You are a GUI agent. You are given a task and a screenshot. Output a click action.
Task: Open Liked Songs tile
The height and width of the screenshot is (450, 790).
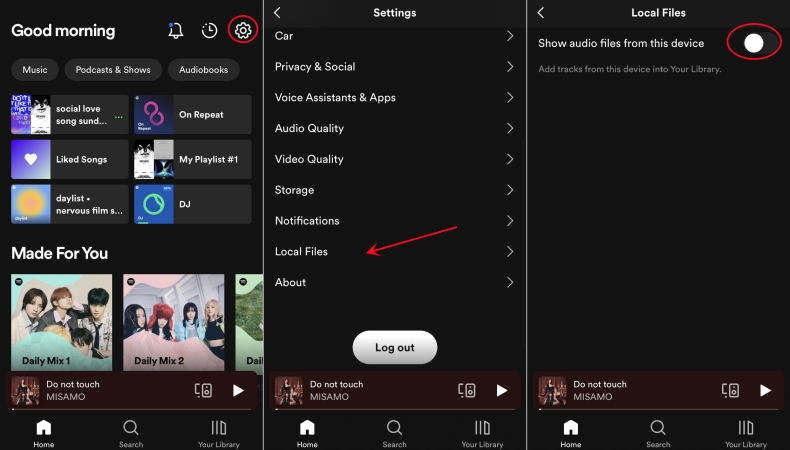pyautogui.click(x=70, y=159)
